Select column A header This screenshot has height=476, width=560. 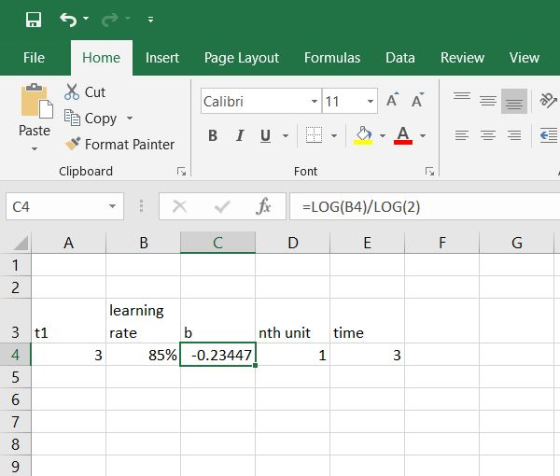(69, 243)
